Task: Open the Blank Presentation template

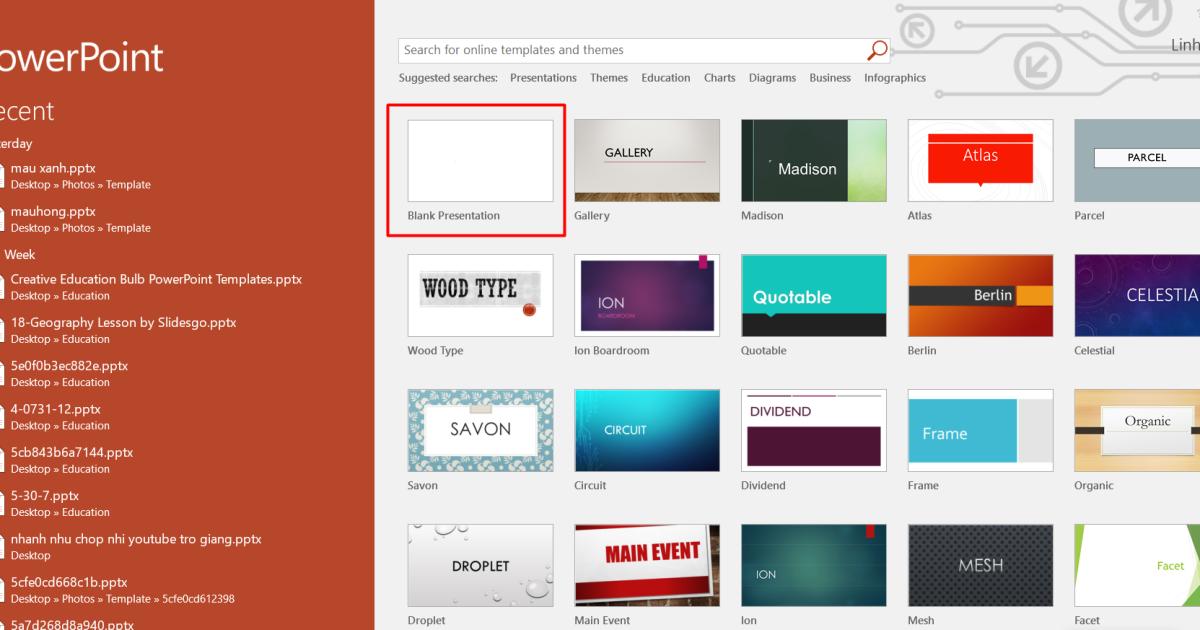Action: 480,160
